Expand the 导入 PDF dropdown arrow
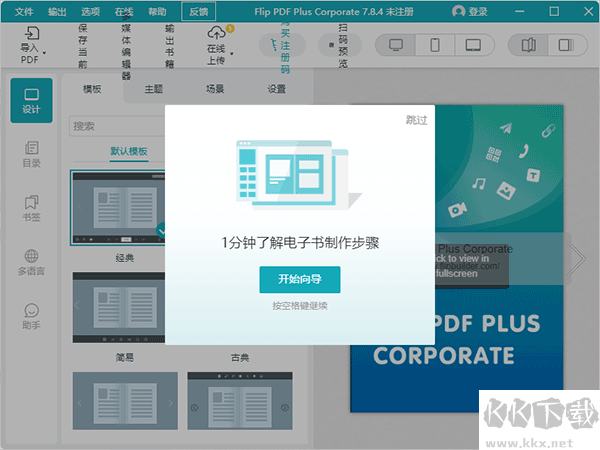600x450 pixels. (x=45, y=53)
